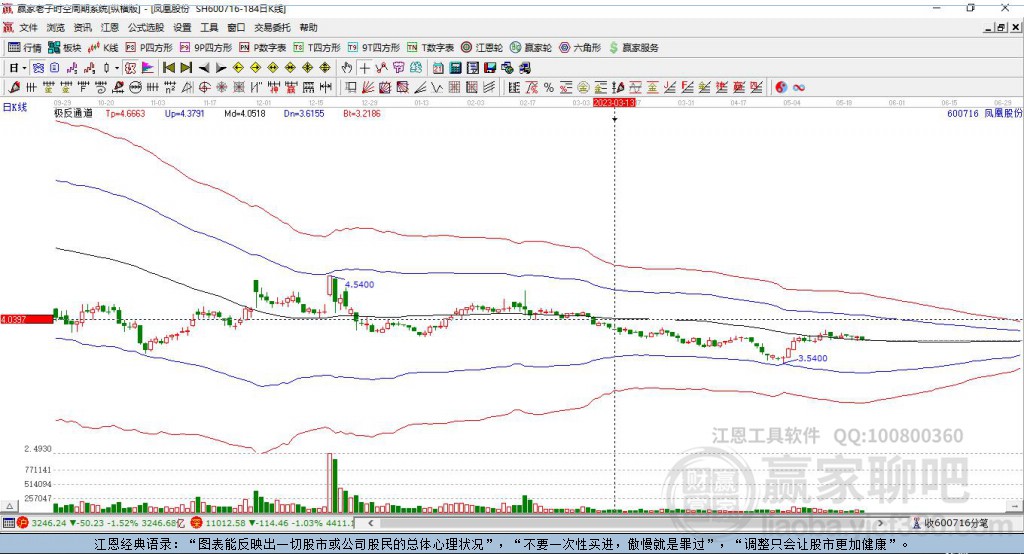Click the black left arrow icon
Screen dimensions: 1024x554
[x=204, y=68]
